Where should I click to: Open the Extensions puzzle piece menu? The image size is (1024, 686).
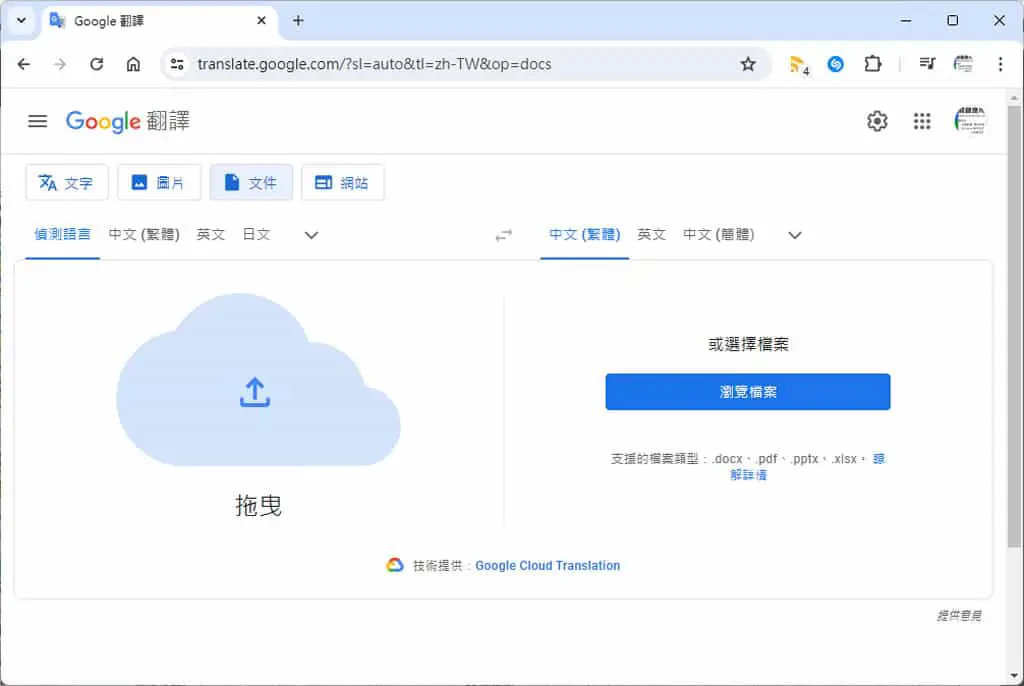click(x=872, y=64)
